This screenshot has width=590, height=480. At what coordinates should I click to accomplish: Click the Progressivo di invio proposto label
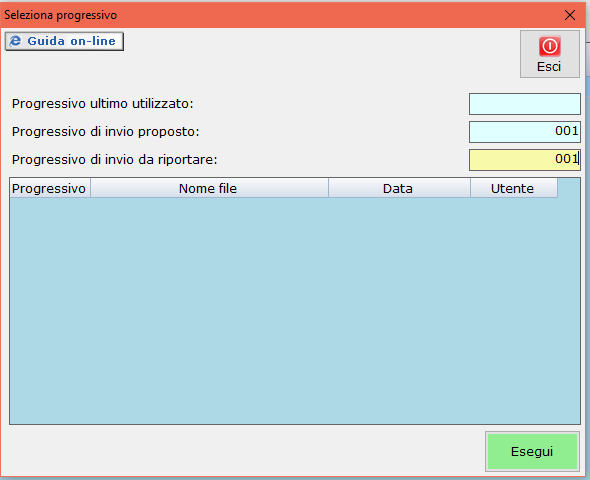pyautogui.click(x=105, y=132)
